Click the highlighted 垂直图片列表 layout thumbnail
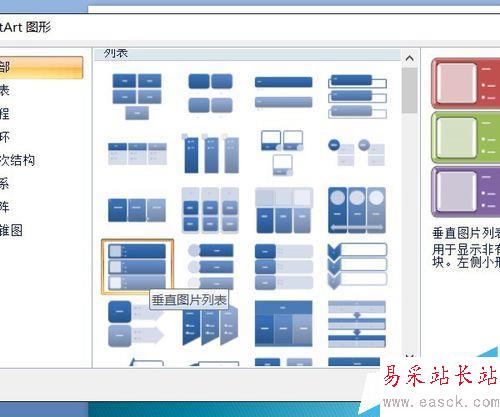Screen dimensions: 500x417 137,267
